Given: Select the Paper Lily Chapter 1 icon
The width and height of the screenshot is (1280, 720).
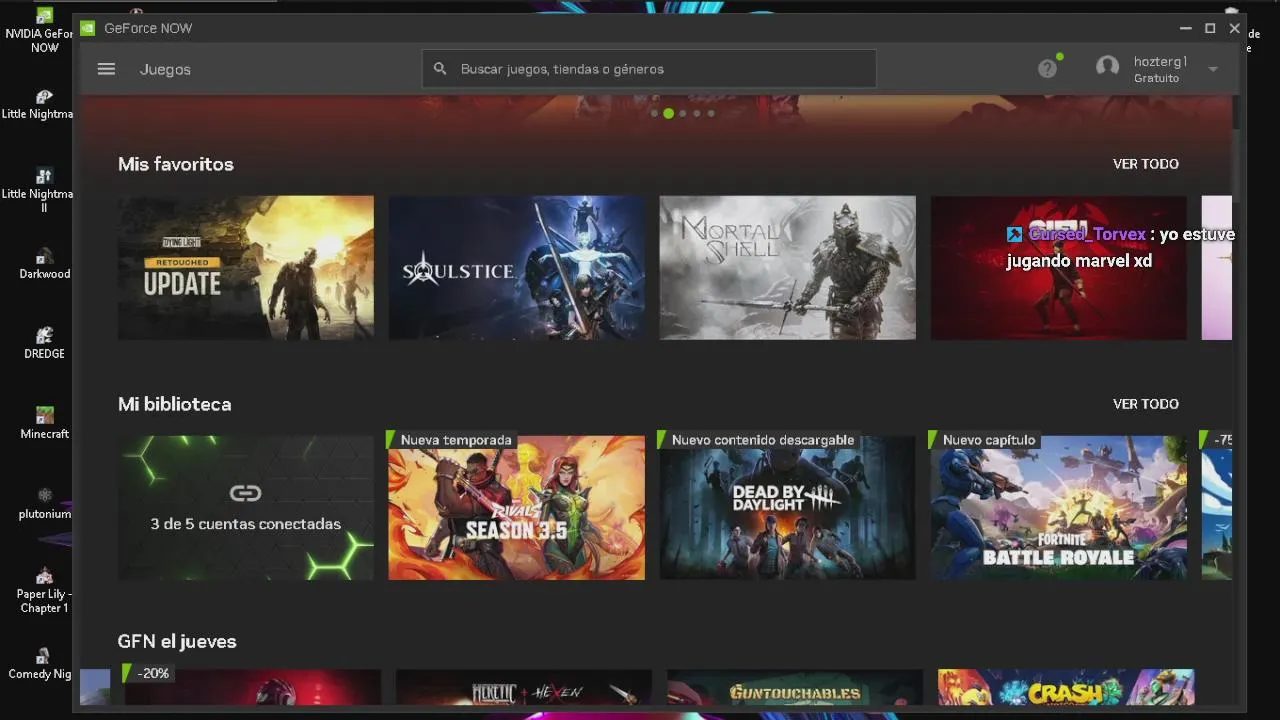Looking at the screenshot, I should 44,591.
